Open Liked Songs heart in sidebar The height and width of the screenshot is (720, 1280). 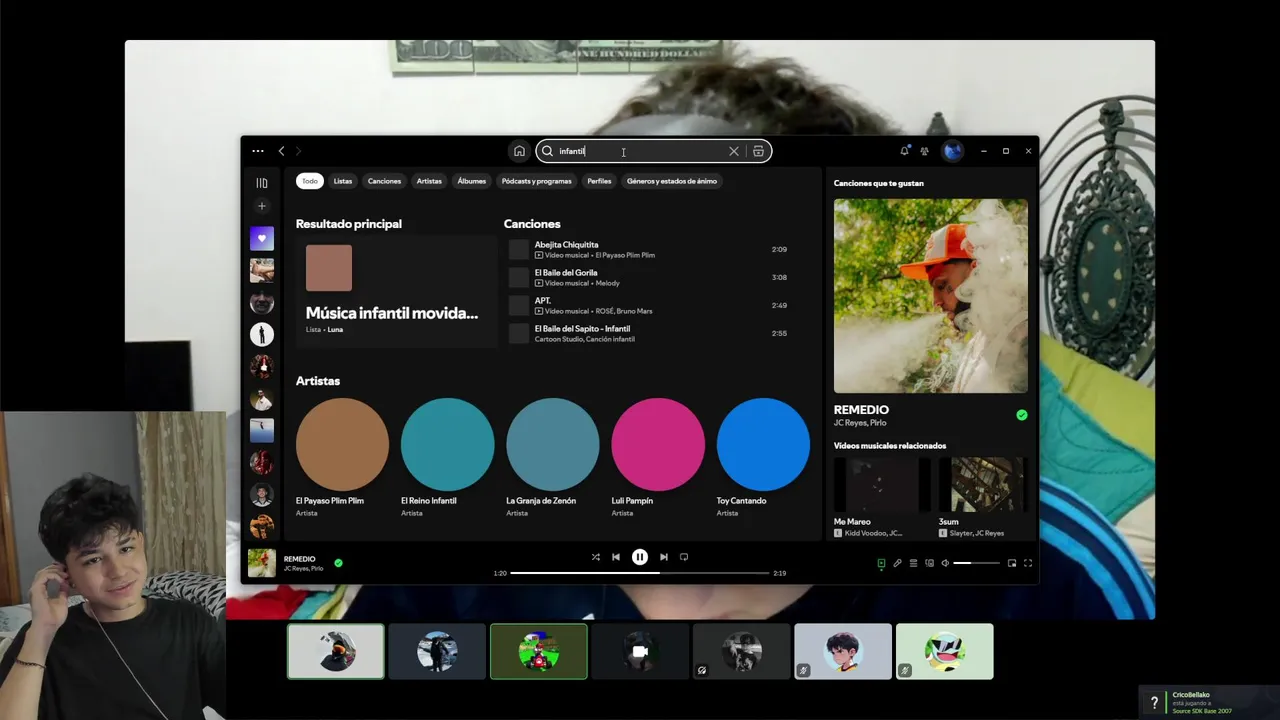pos(262,238)
